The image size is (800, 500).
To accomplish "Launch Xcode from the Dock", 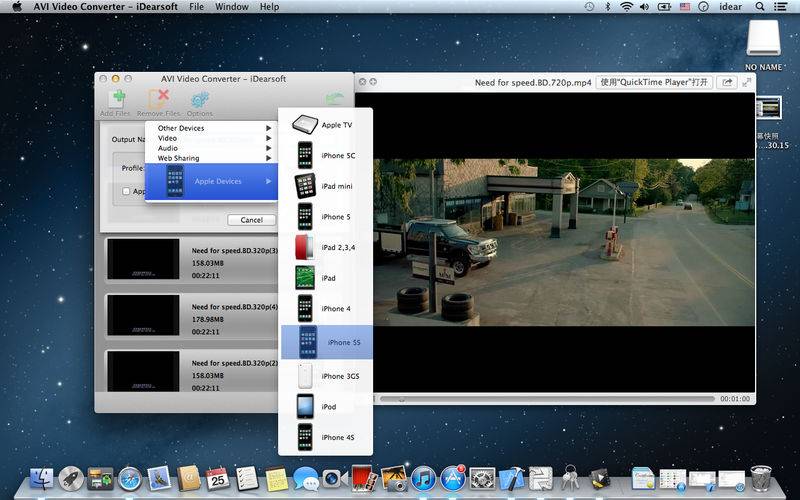I will [511, 479].
